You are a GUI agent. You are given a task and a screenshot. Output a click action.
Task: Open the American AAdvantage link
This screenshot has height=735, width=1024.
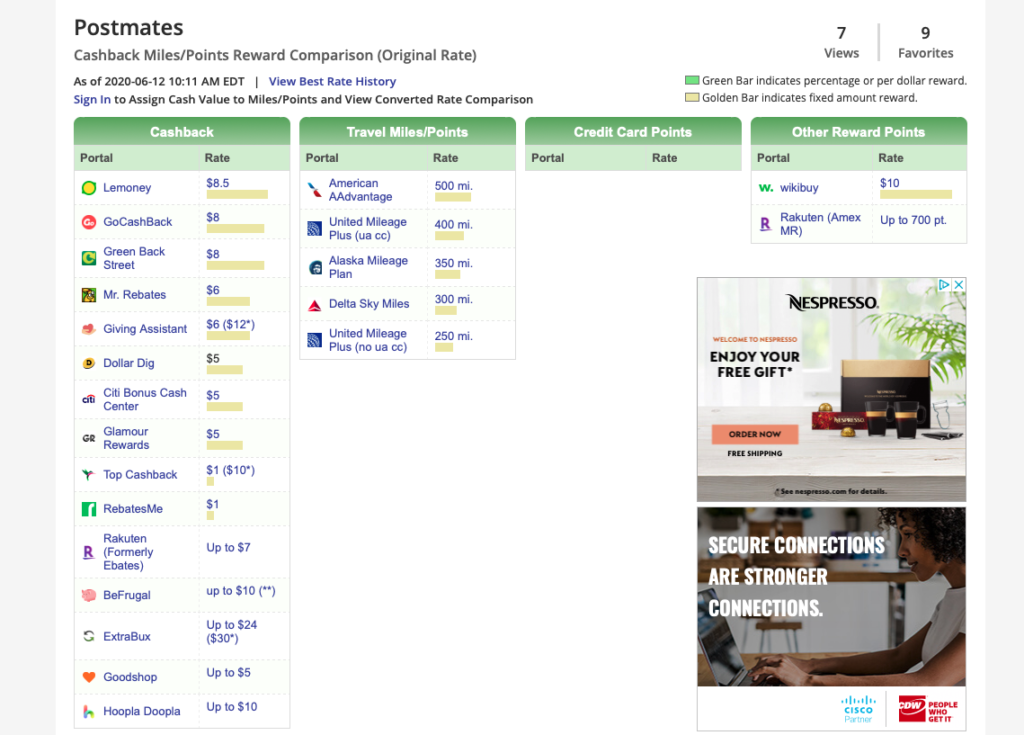click(x=360, y=190)
